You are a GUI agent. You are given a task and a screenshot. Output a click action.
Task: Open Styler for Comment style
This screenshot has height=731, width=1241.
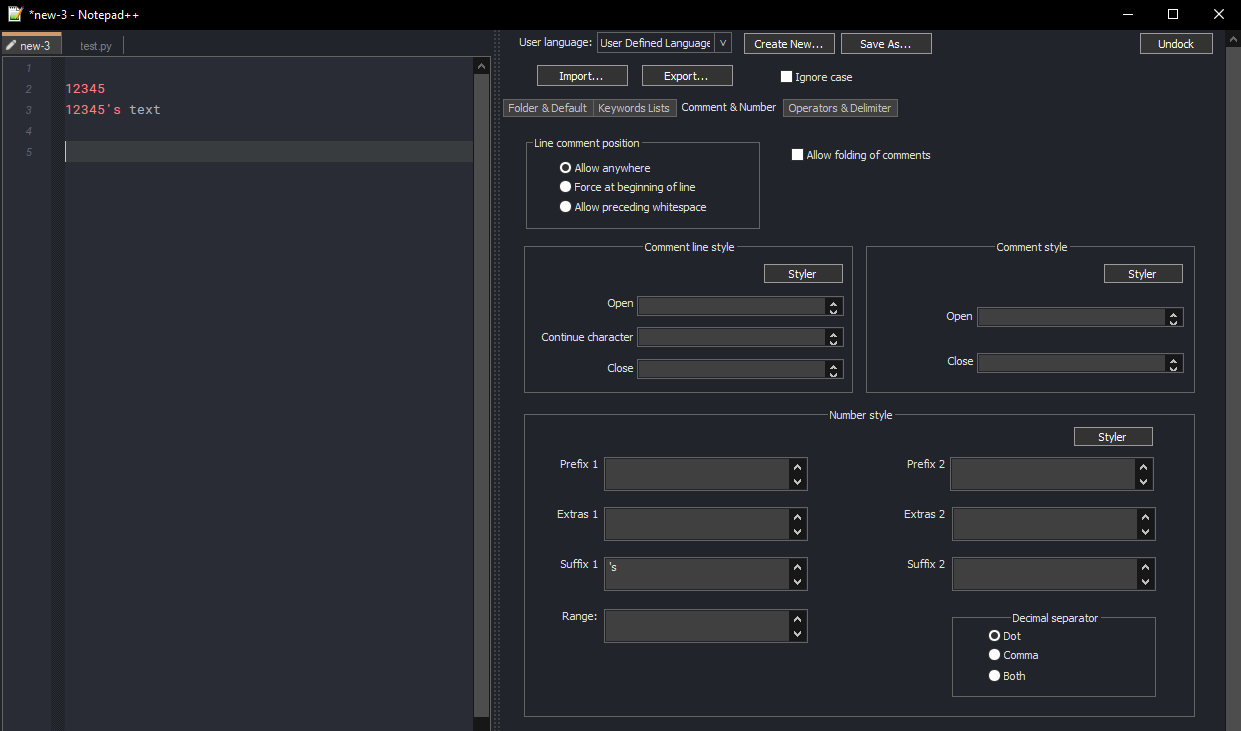coord(1143,274)
